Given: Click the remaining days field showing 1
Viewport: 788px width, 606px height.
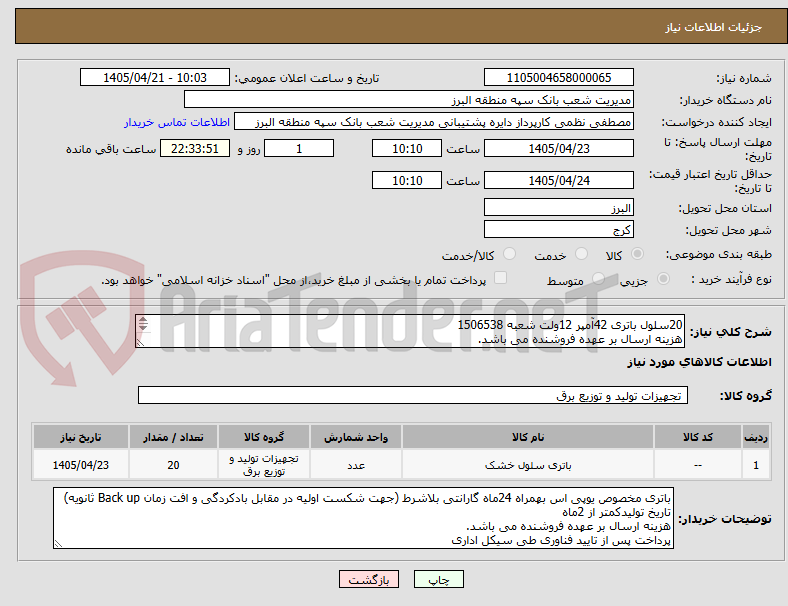Looking at the screenshot, I should tap(299, 148).
